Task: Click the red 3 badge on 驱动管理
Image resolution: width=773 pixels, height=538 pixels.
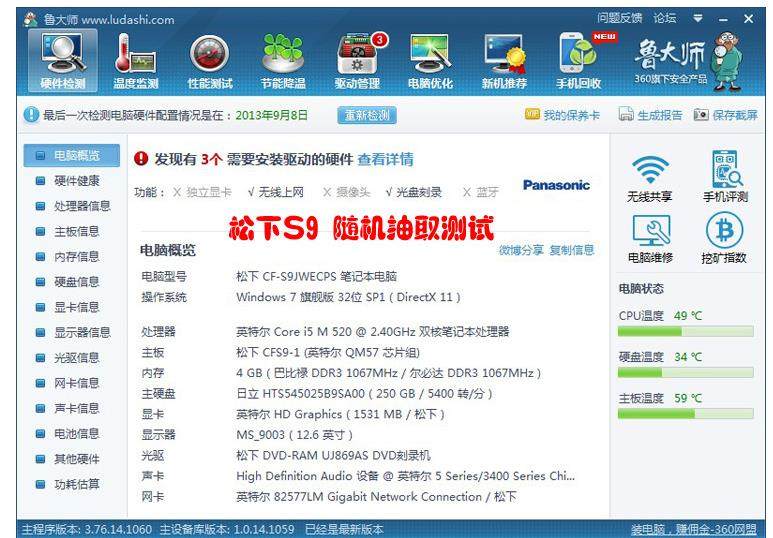Action: coord(380,40)
